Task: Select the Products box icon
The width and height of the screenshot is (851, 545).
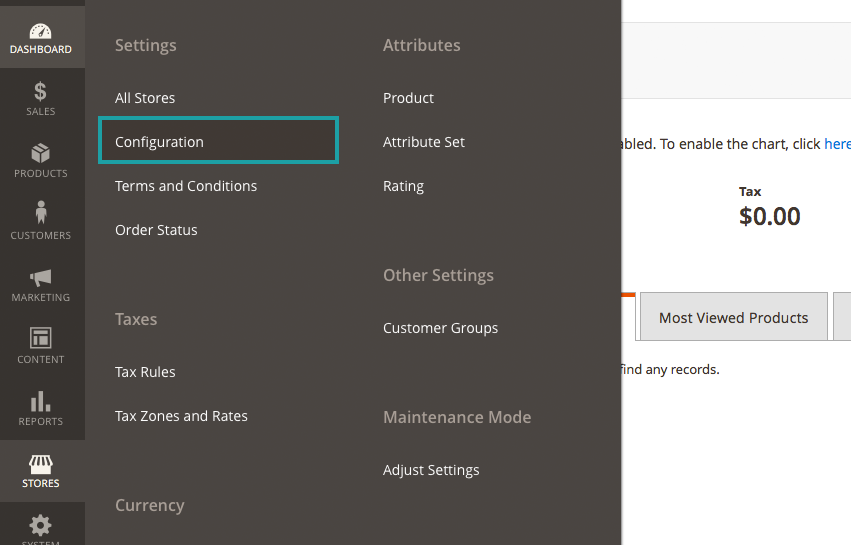Action: click(x=41, y=154)
